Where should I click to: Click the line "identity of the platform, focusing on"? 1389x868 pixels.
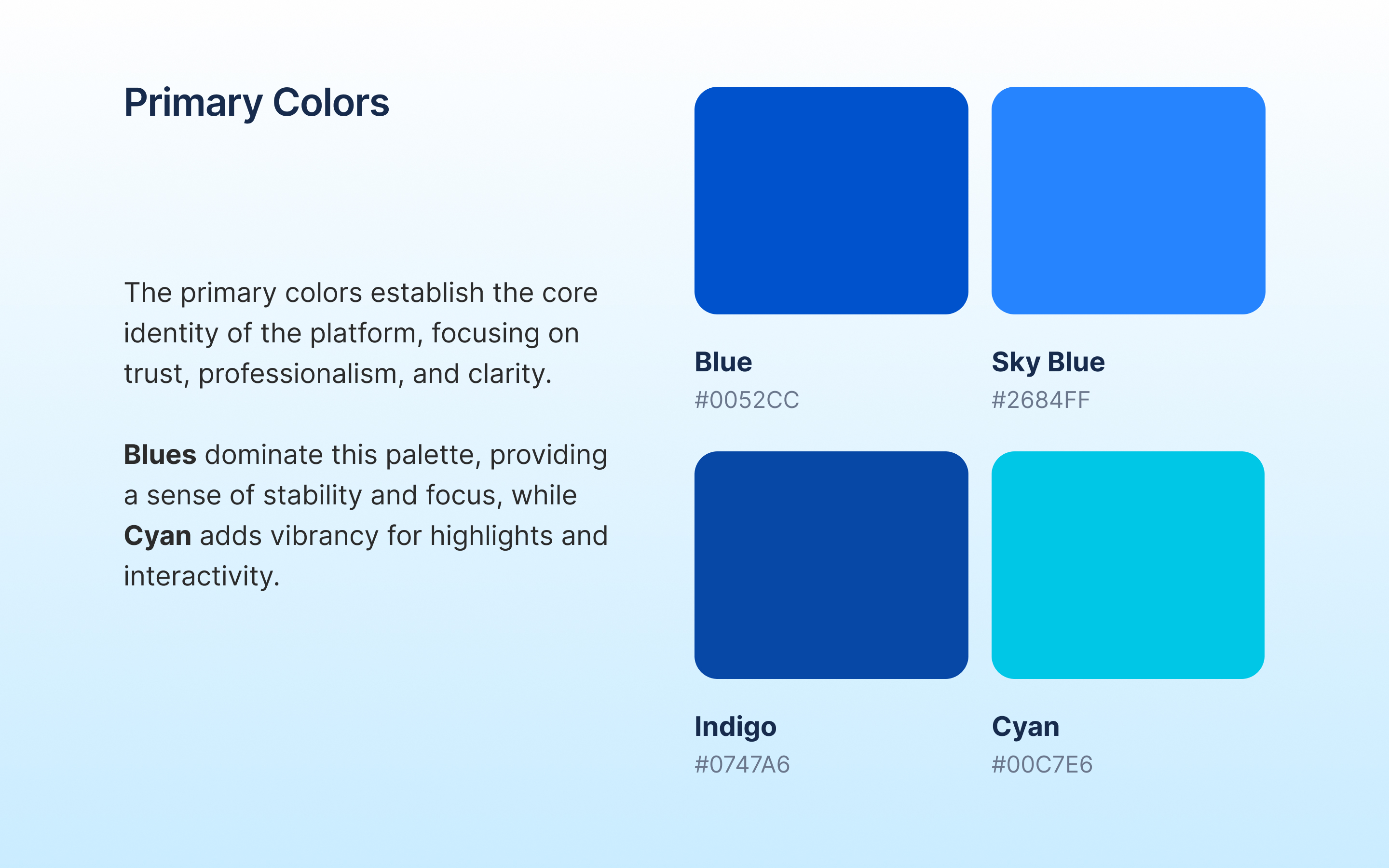(x=351, y=334)
